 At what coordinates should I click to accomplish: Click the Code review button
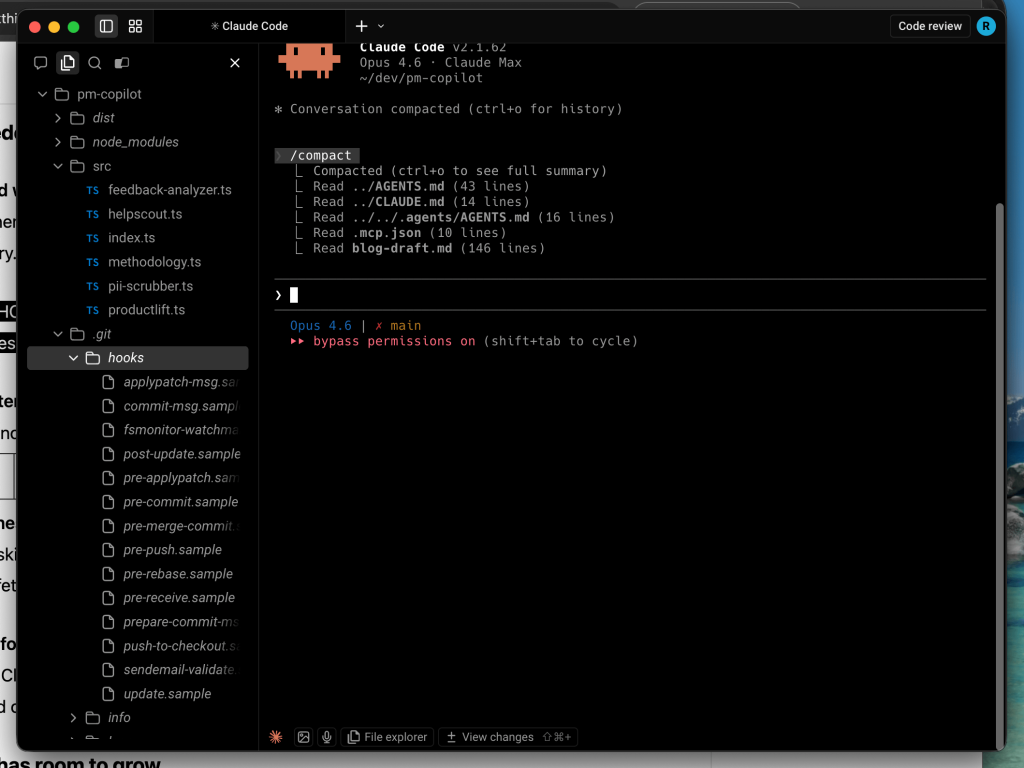[930, 26]
